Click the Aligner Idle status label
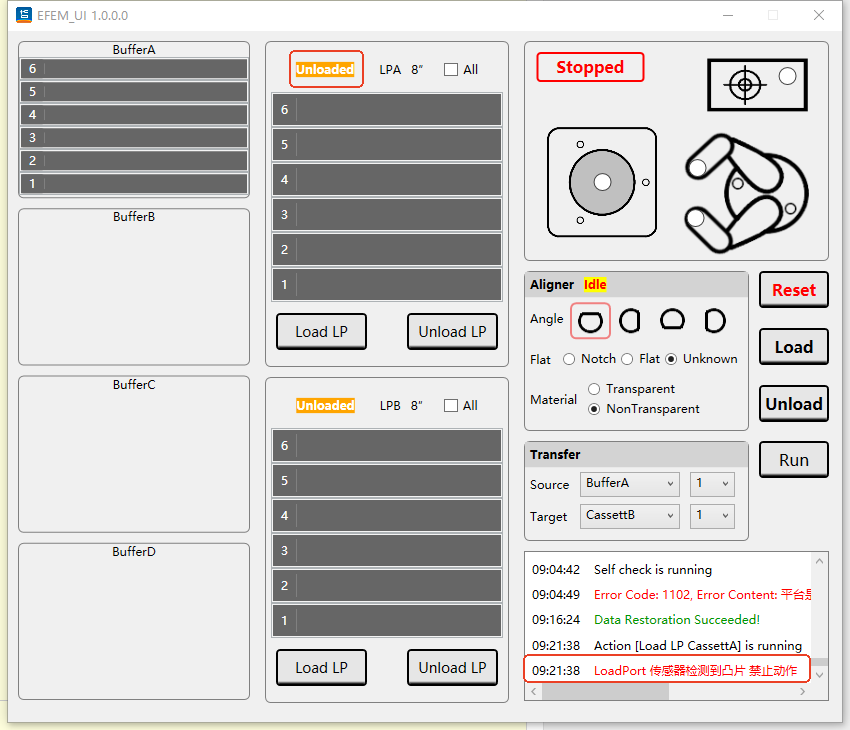This screenshot has width=850, height=730. pos(595,285)
